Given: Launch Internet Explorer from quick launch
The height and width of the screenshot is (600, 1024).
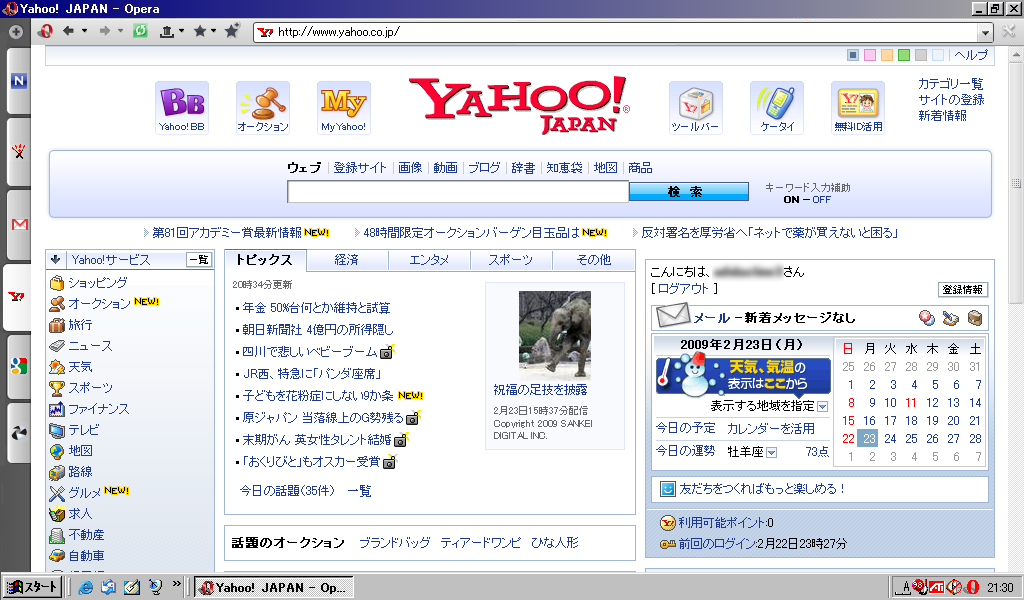Looking at the screenshot, I should (86, 587).
